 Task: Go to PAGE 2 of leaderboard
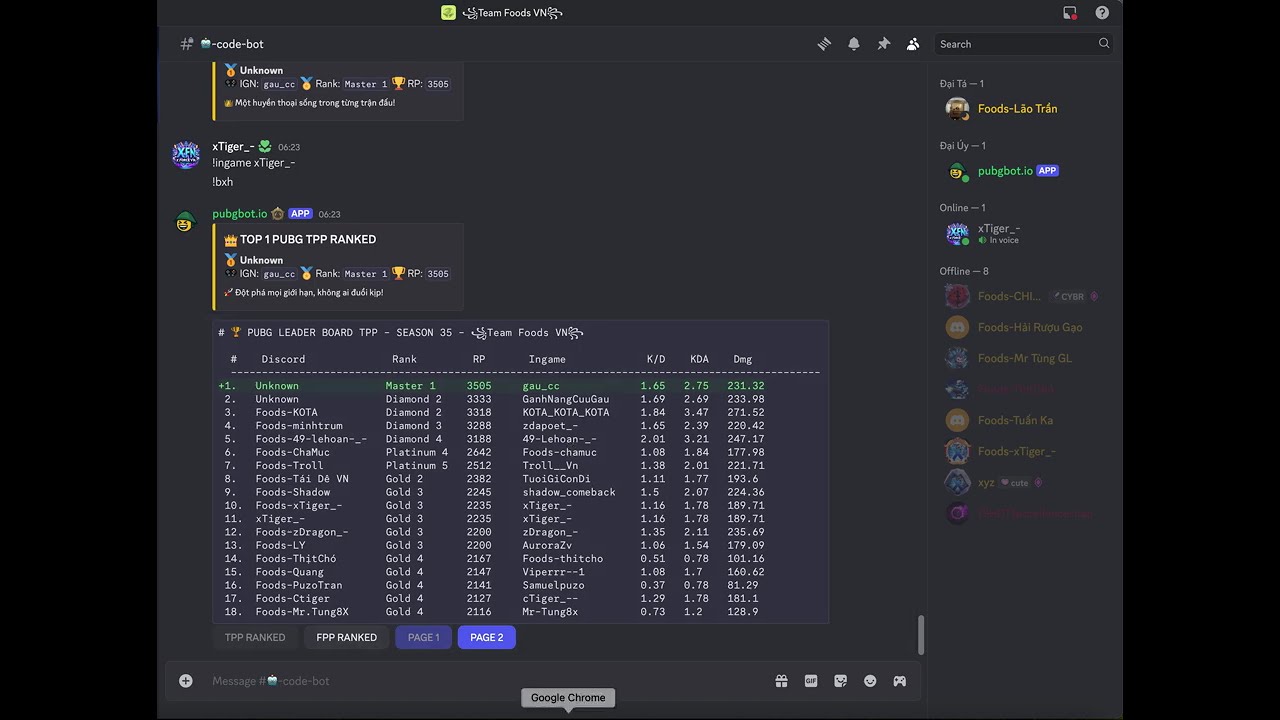tap(487, 637)
